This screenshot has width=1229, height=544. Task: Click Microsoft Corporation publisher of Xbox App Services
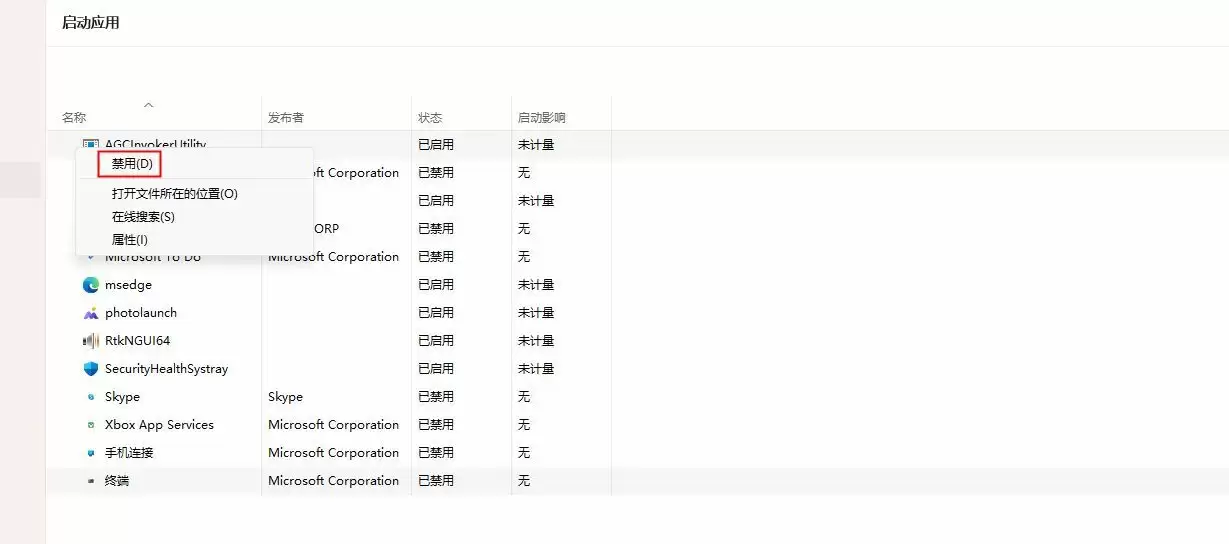click(x=333, y=425)
